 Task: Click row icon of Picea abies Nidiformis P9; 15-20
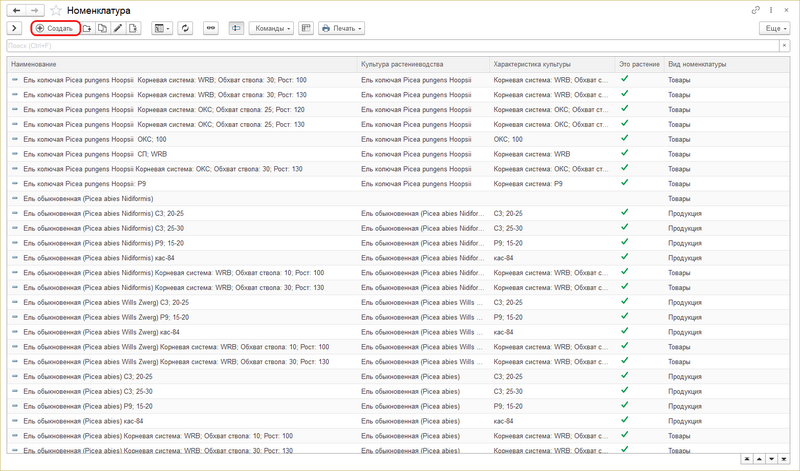click(15, 243)
